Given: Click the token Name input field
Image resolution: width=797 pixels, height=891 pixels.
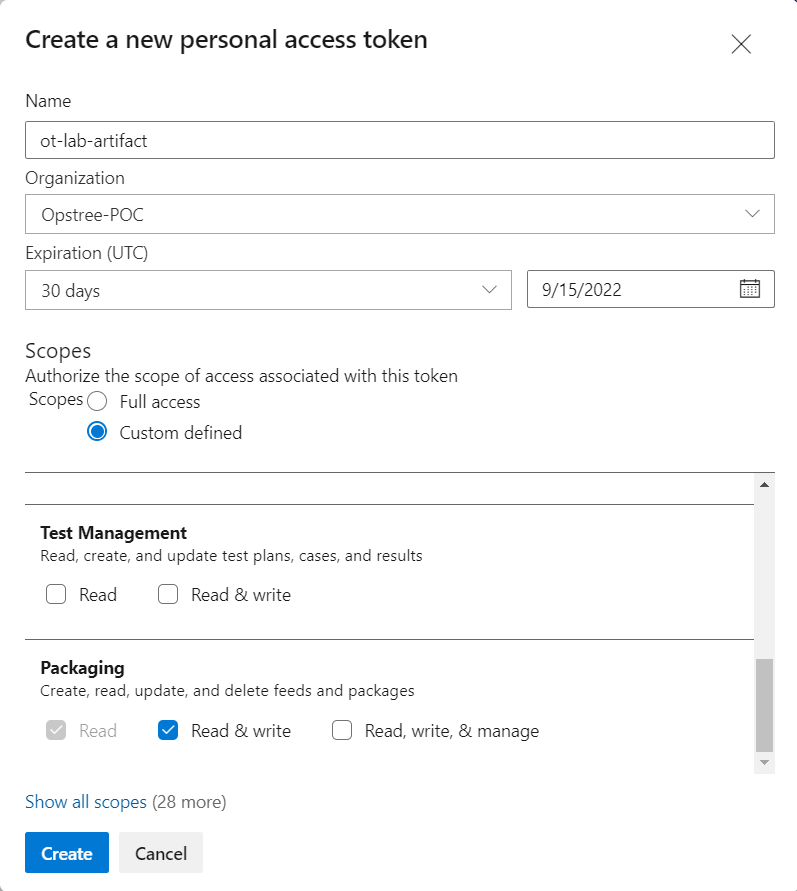Looking at the screenshot, I should point(400,140).
